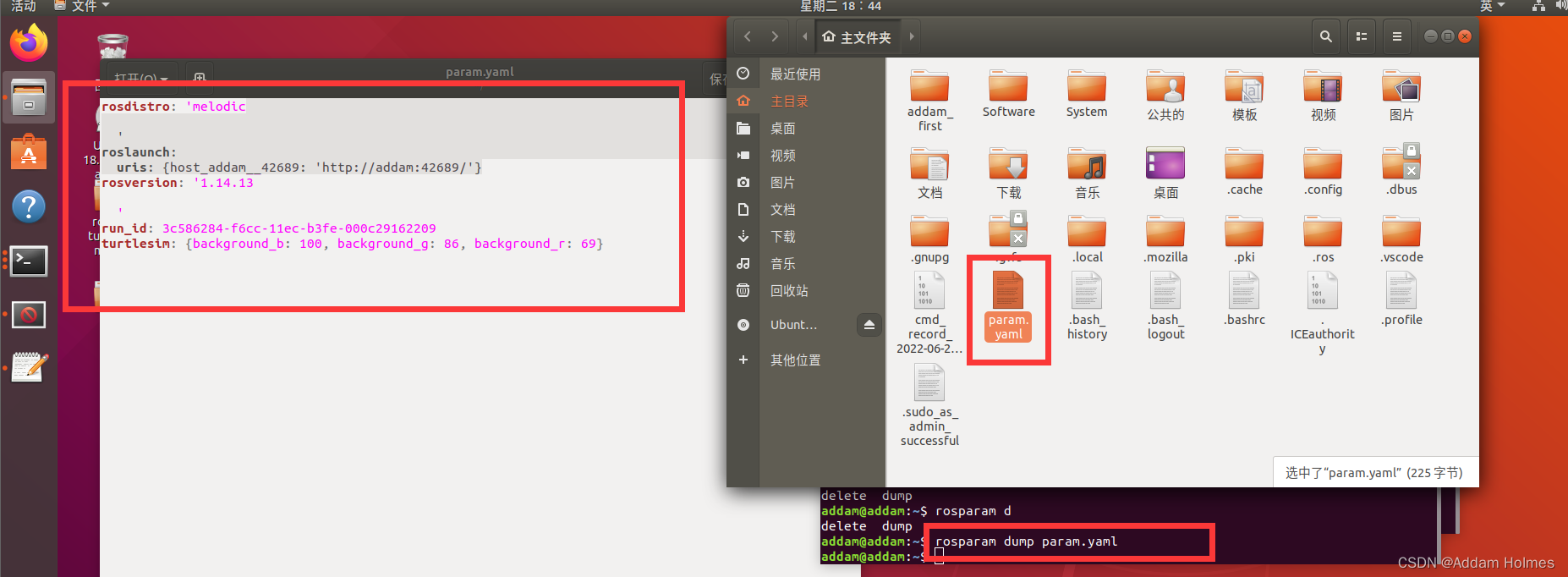Select the cmd_record file

click(929, 313)
